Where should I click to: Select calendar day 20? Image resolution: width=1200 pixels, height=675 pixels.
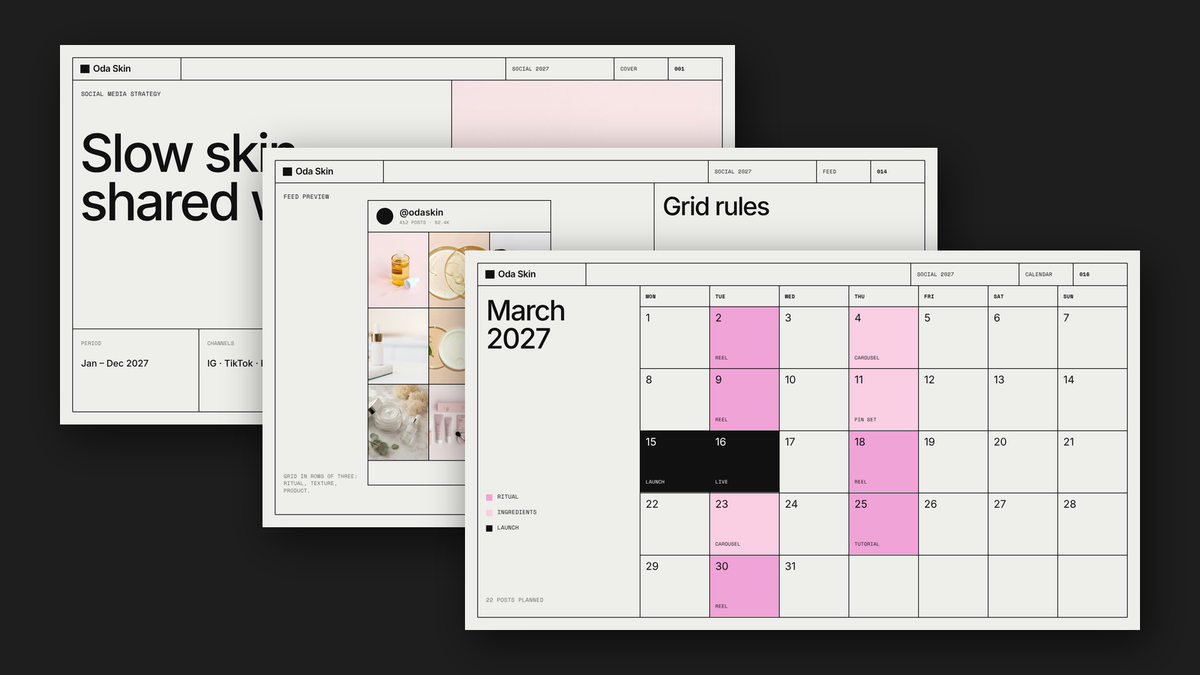click(x=1023, y=462)
